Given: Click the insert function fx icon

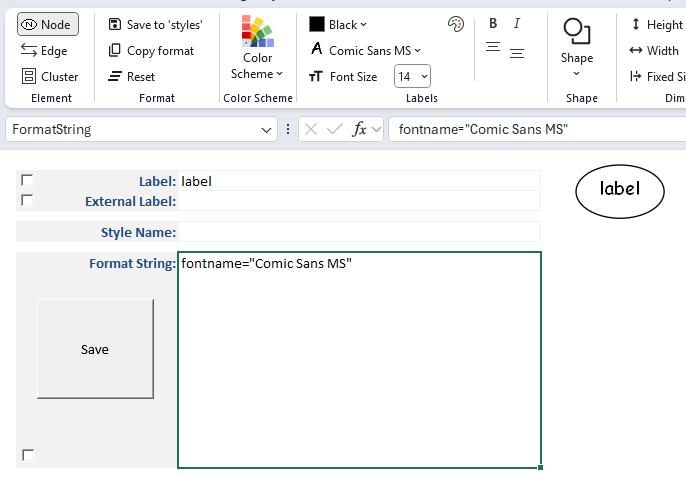Looking at the screenshot, I should [360, 129].
